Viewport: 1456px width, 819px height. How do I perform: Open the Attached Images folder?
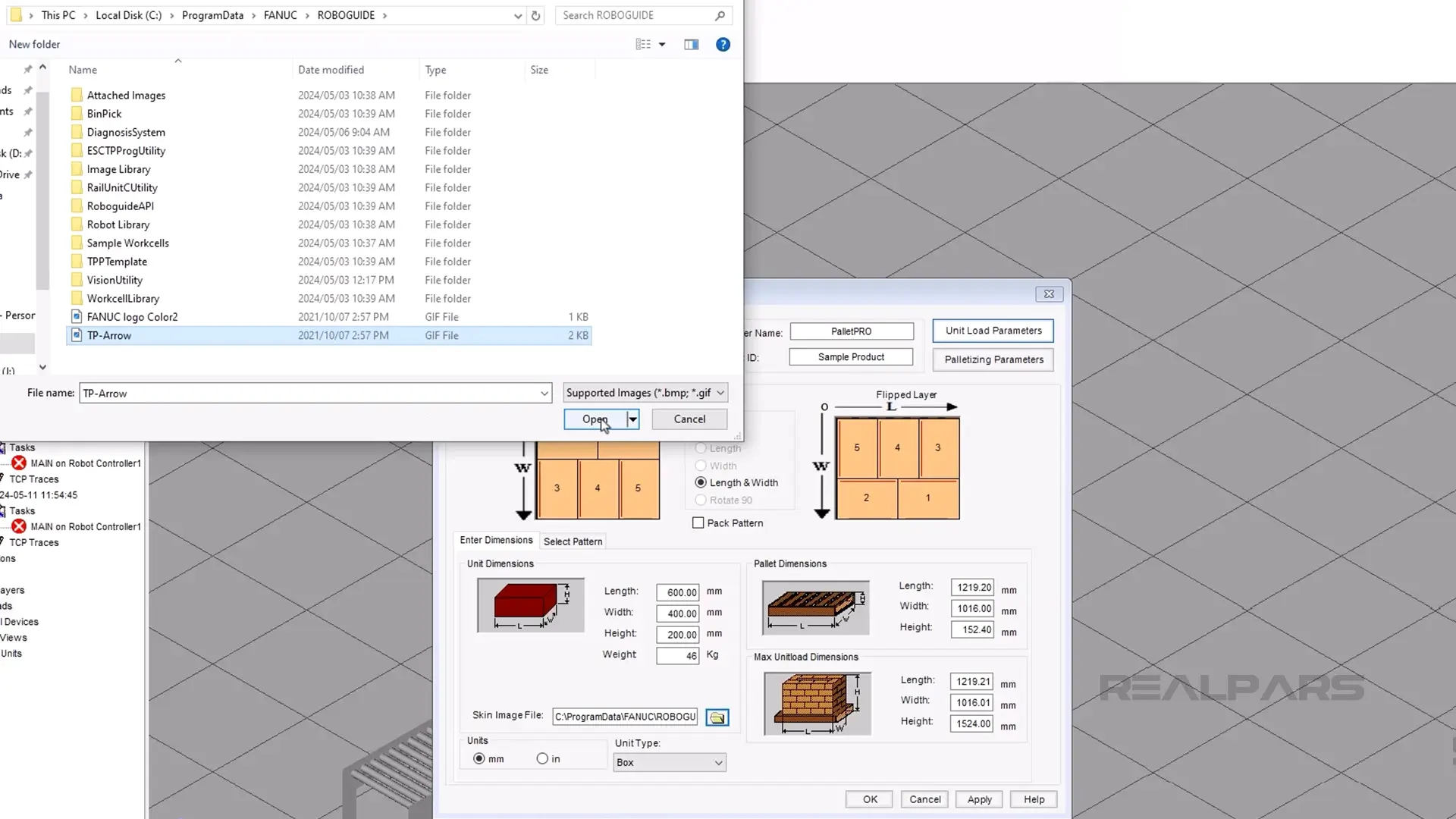point(126,96)
